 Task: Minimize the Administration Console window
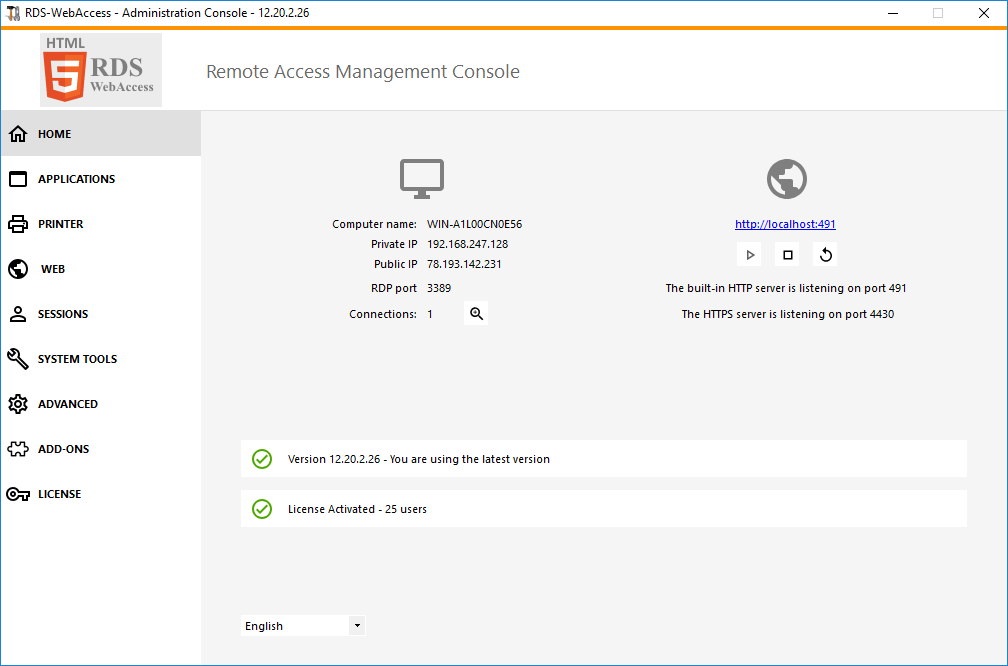point(892,13)
